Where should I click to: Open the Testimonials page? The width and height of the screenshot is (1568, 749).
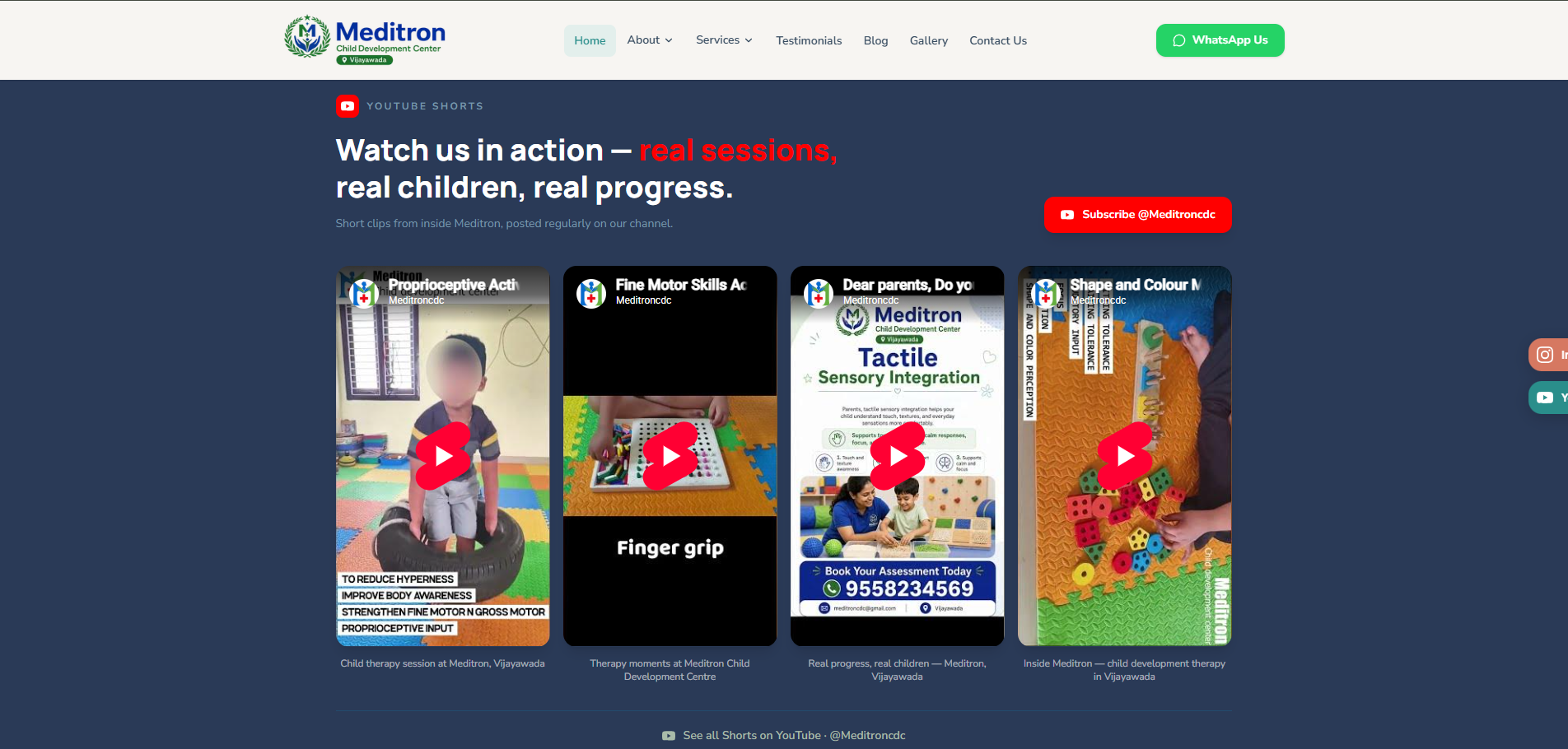[x=809, y=40]
